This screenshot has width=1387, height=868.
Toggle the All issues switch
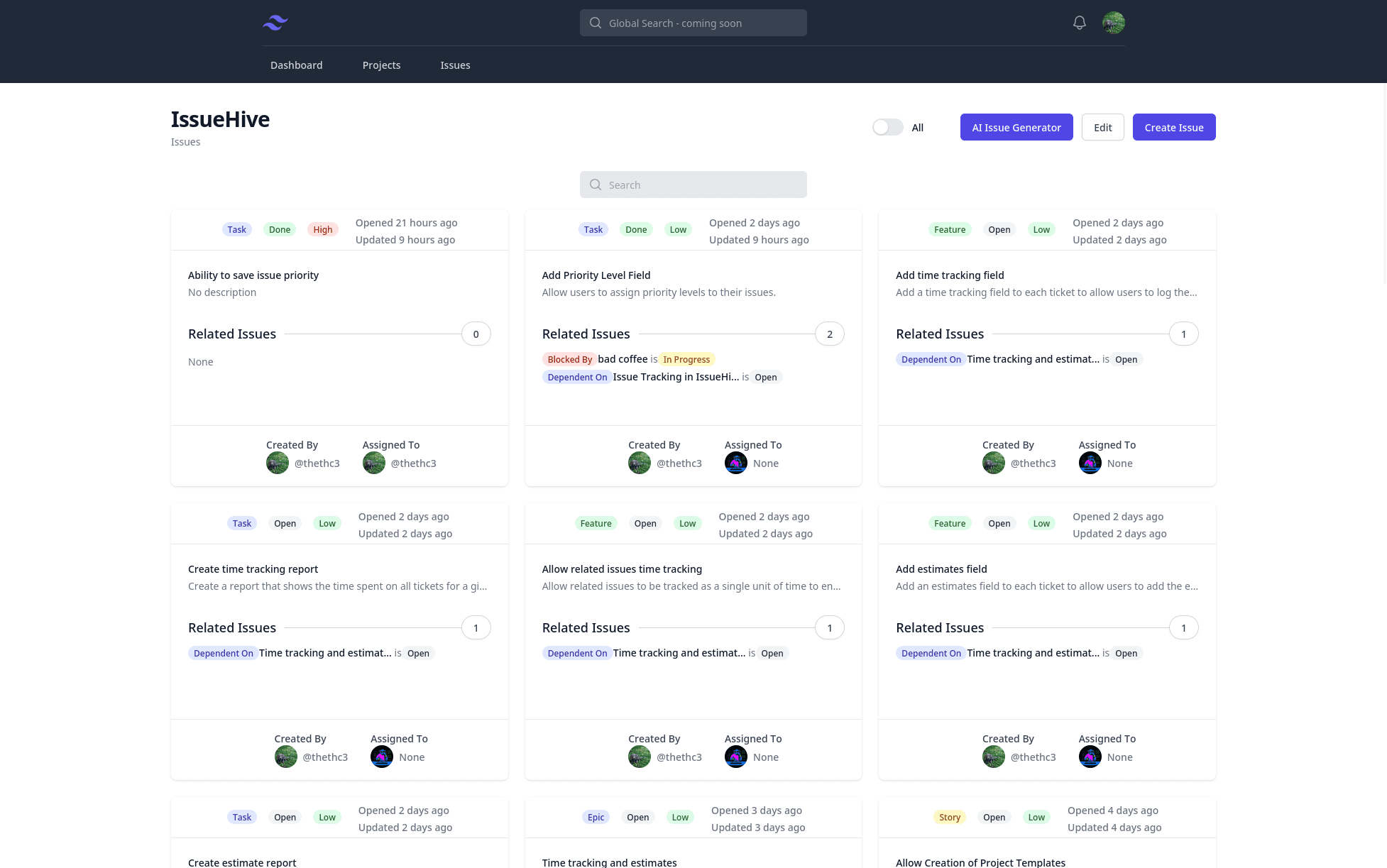point(887,127)
